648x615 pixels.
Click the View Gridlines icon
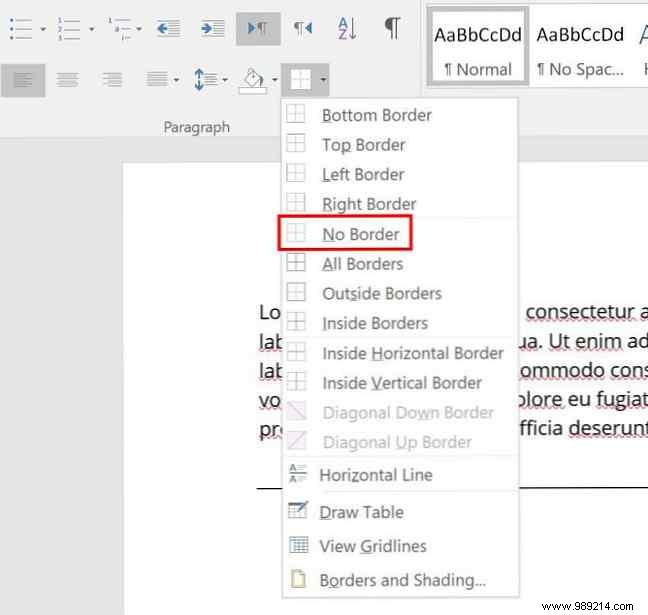pos(298,545)
